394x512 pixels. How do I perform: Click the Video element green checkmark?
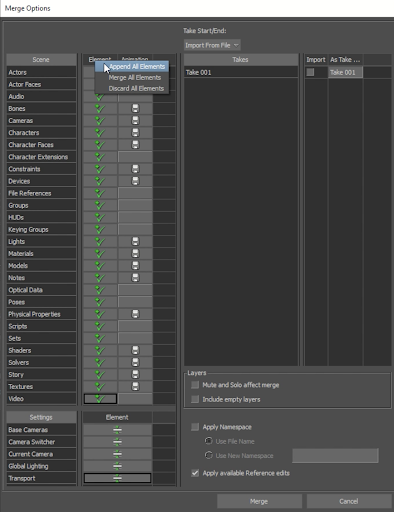point(100,399)
